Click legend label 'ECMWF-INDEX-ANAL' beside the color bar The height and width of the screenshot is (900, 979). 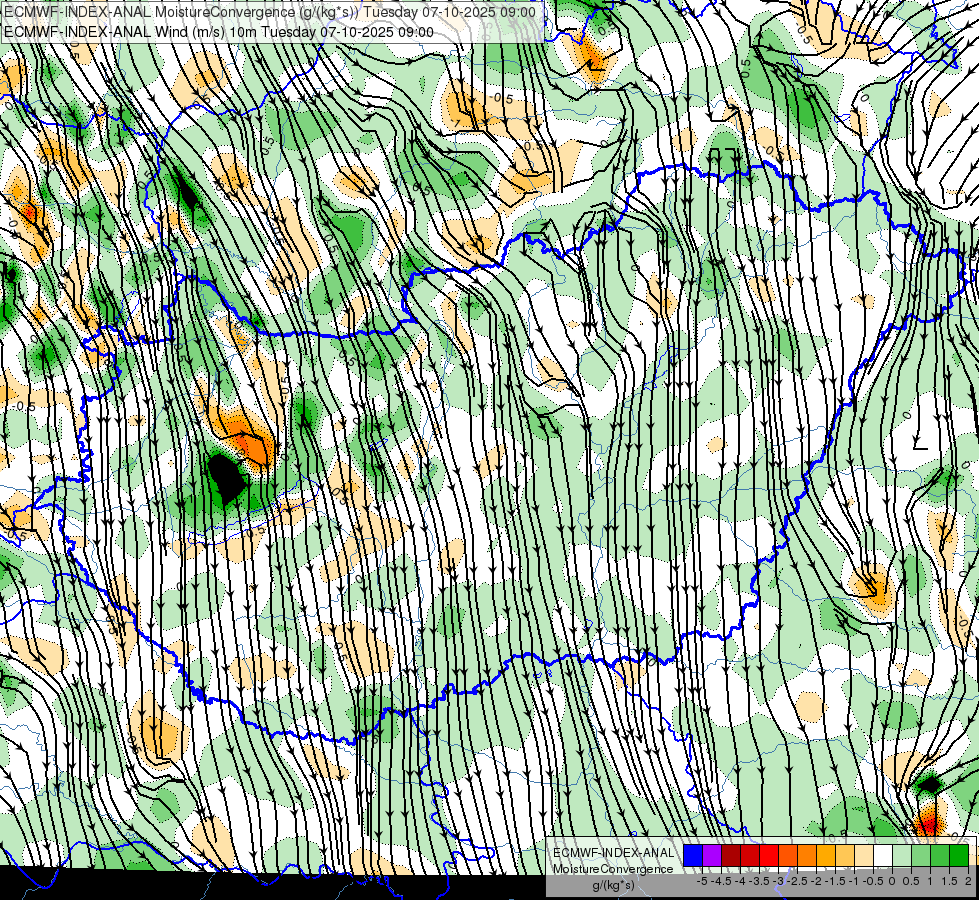click(x=613, y=853)
